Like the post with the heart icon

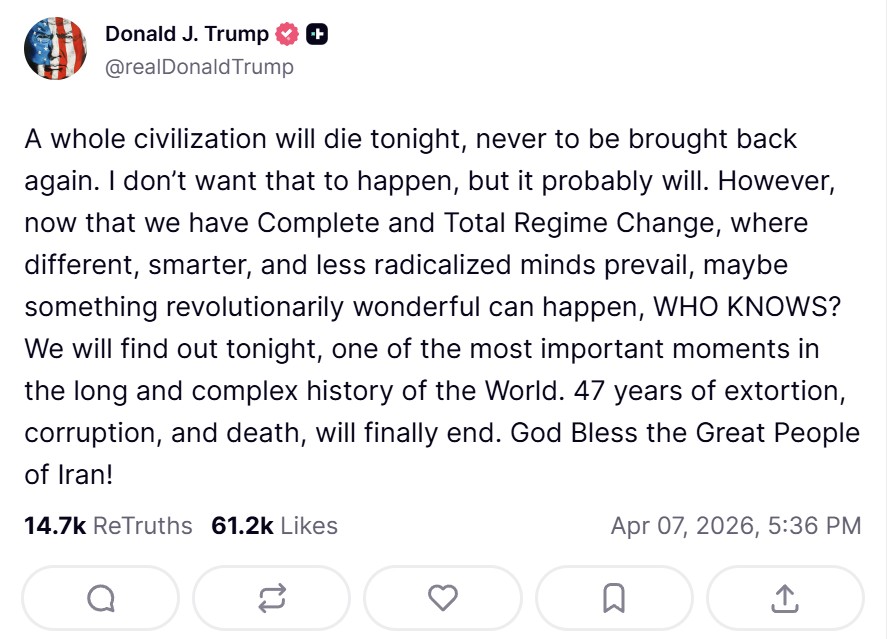[x=442, y=598]
